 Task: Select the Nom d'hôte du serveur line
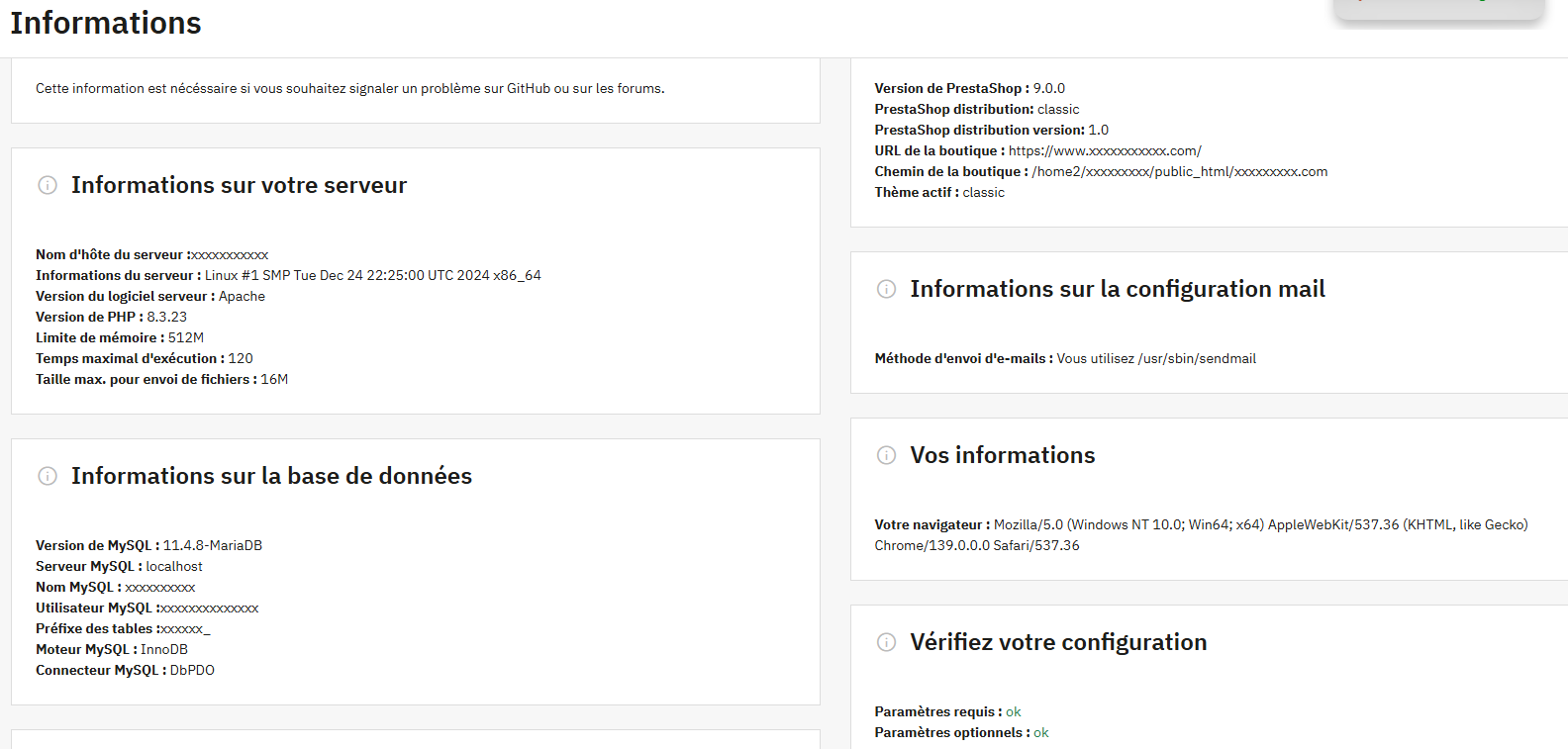(152, 254)
